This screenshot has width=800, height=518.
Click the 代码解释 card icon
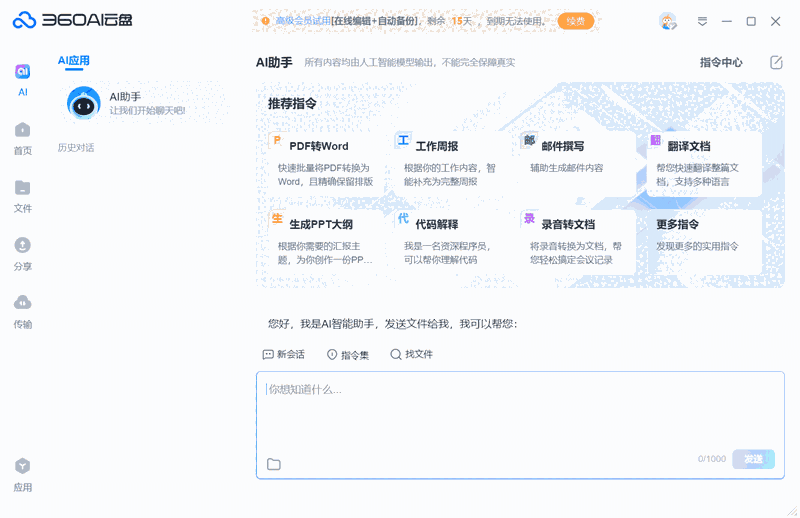403,218
